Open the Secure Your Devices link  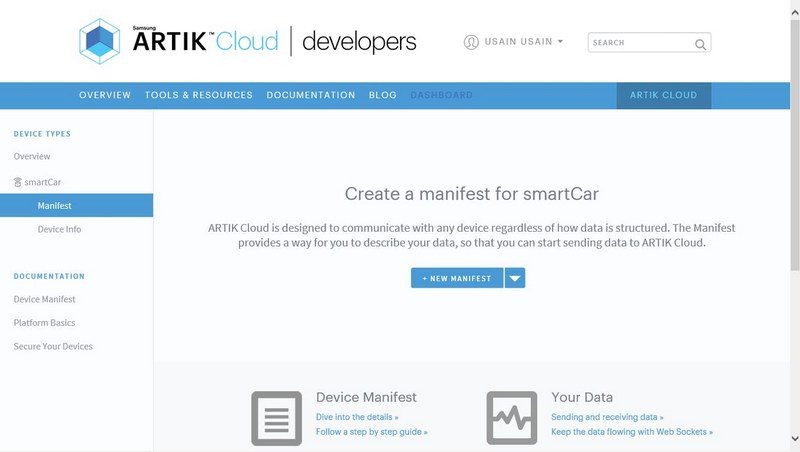53,346
